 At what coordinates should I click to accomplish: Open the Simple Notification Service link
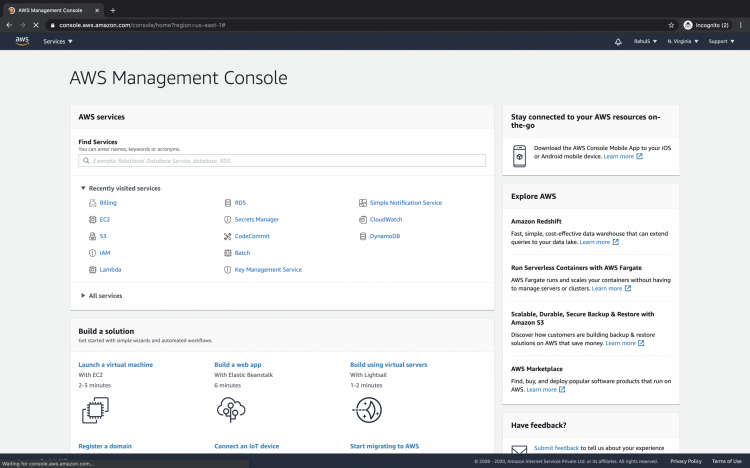coord(406,203)
